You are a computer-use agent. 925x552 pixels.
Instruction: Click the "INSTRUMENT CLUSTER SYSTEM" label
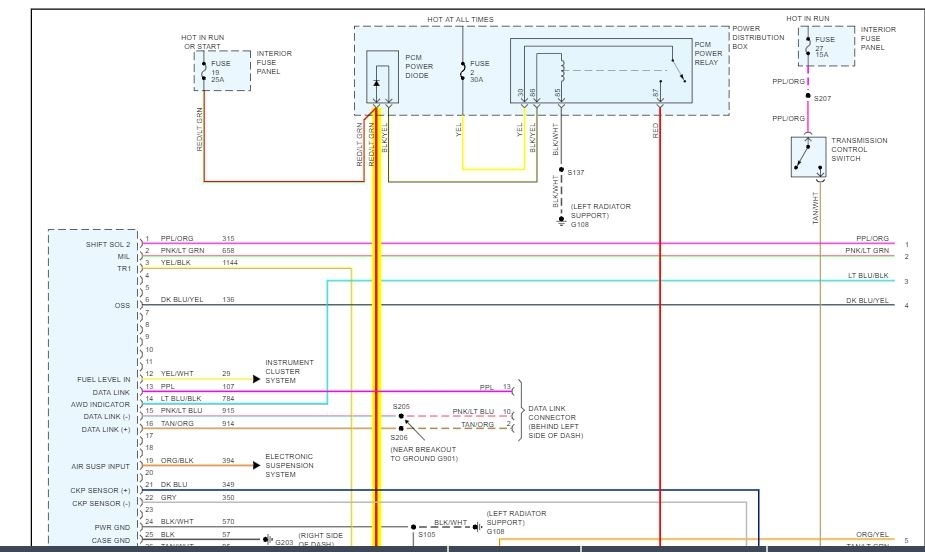click(x=289, y=372)
